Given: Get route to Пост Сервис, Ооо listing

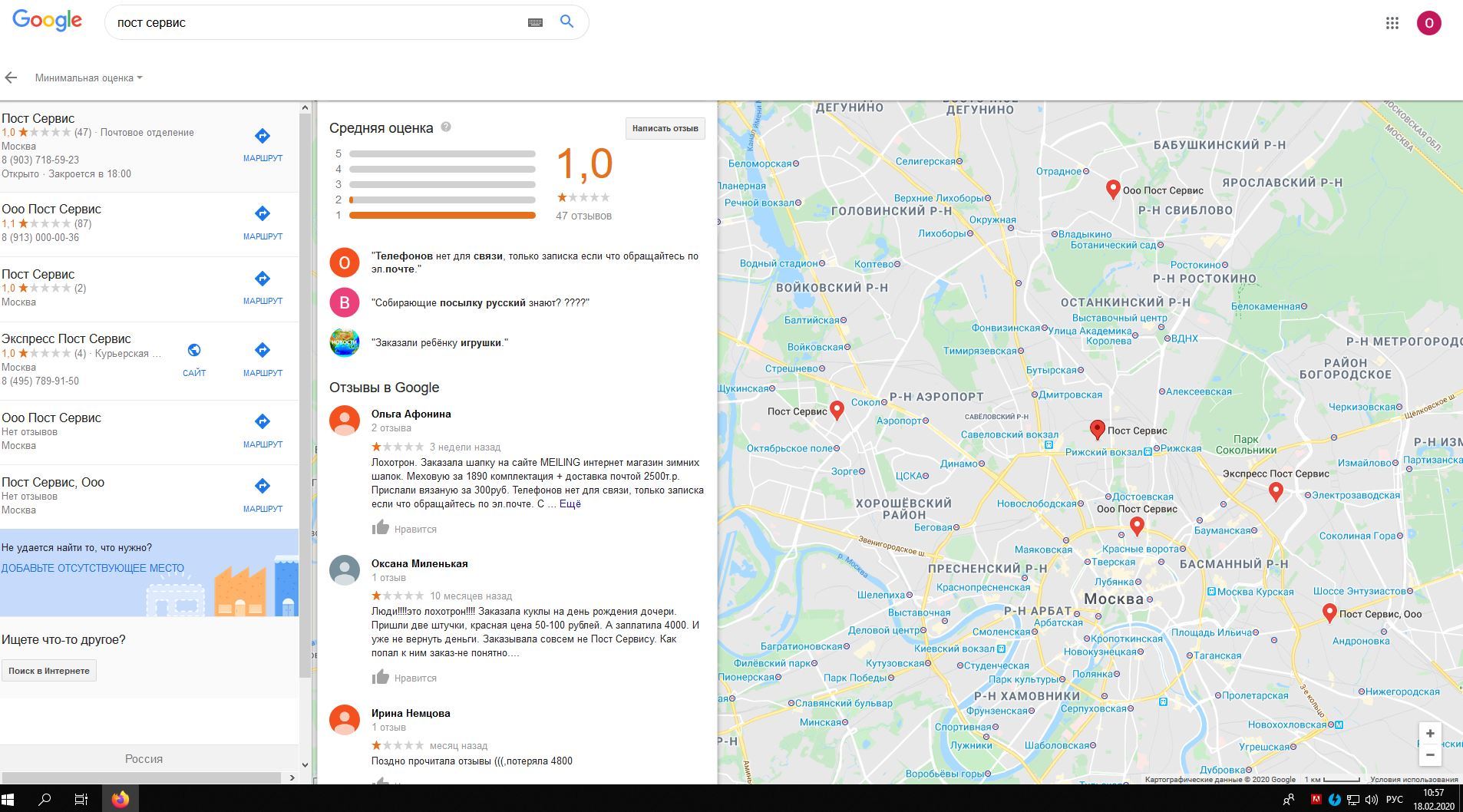Looking at the screenshot, I should 263,495.
